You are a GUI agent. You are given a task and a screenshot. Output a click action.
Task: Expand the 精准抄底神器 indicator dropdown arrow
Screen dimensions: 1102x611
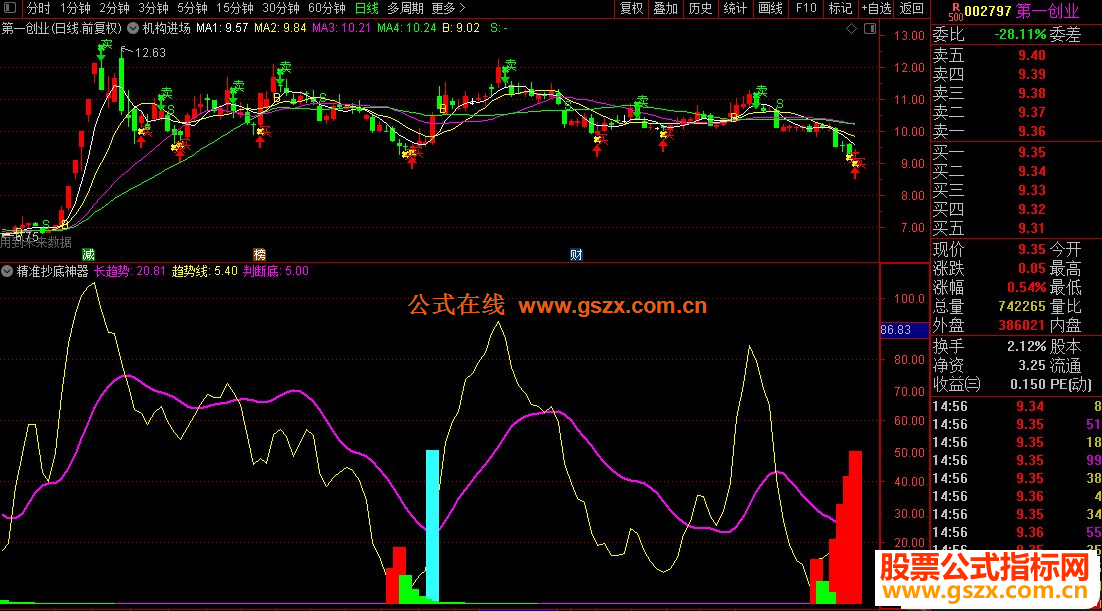pyautogui.click(x=7, y=271)
